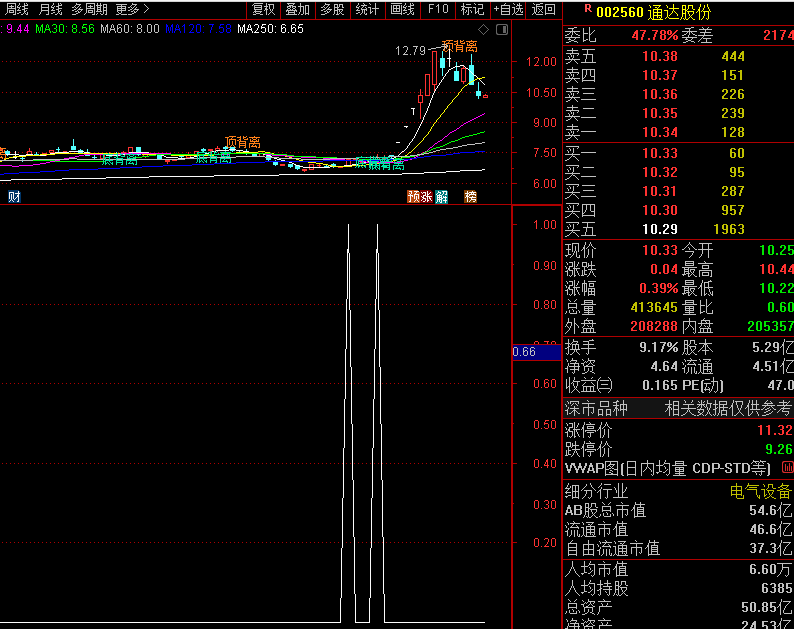
Task: Click the orange 顶背离 label mid-chart
Action: [x=243, y=142]
